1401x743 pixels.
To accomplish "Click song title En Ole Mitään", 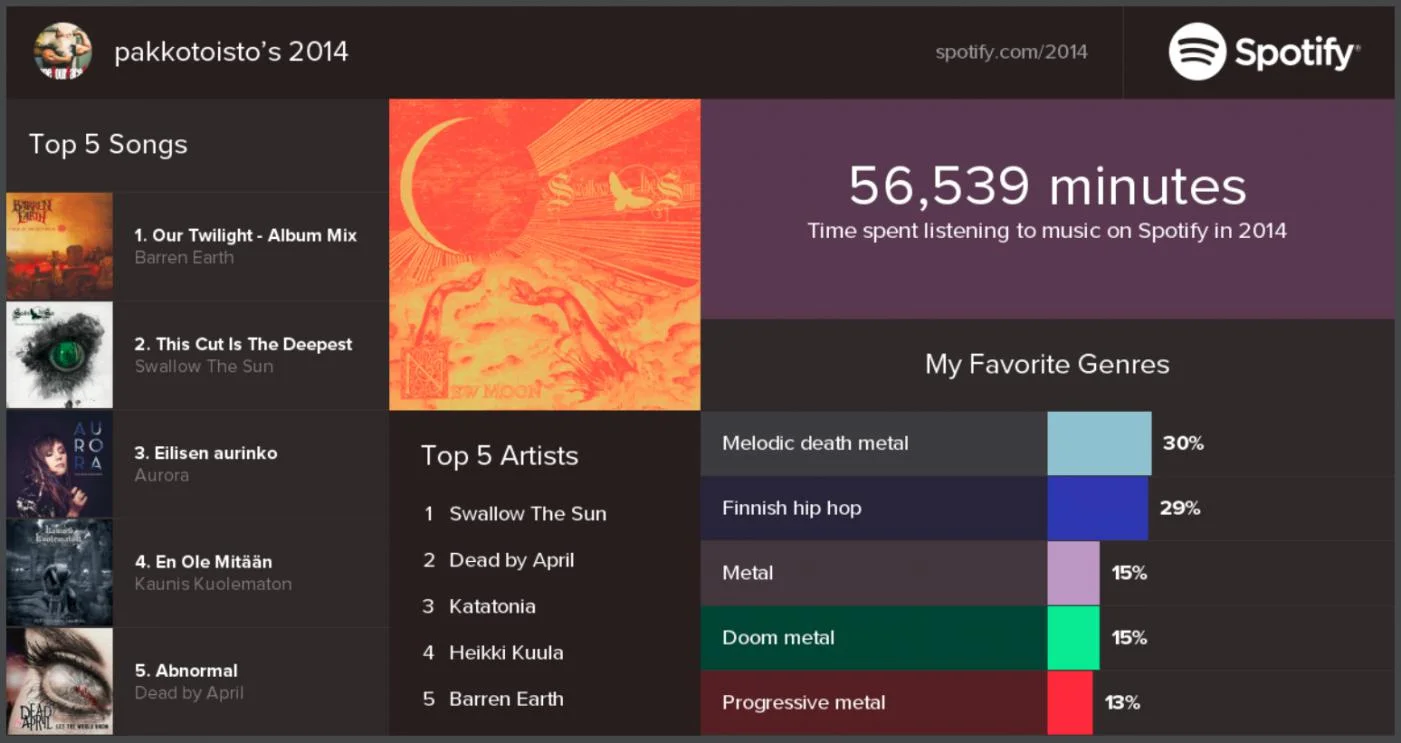I will click(203, 562).
